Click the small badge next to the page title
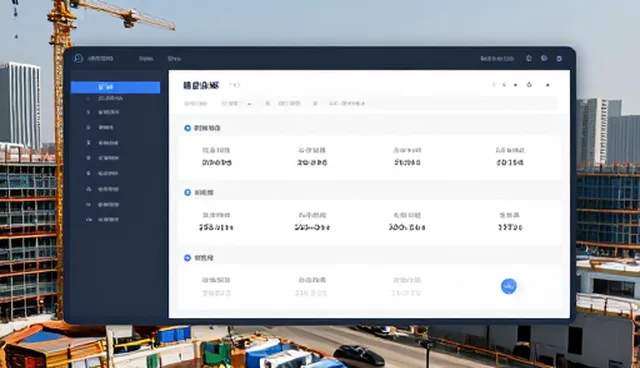Screen dimensions: 640x368 (x=235, y=85)
